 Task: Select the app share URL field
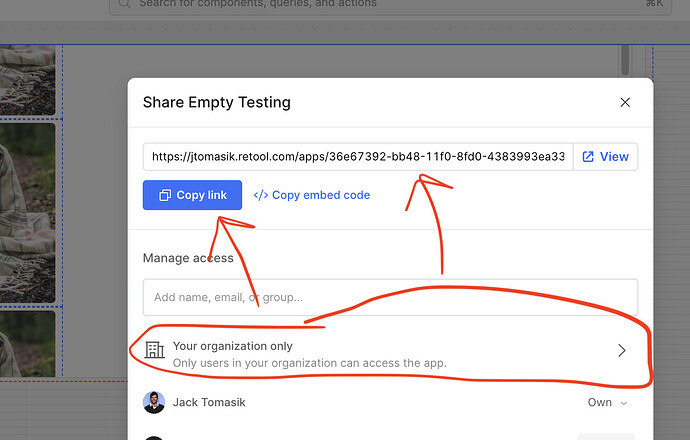tap(357, 157)
